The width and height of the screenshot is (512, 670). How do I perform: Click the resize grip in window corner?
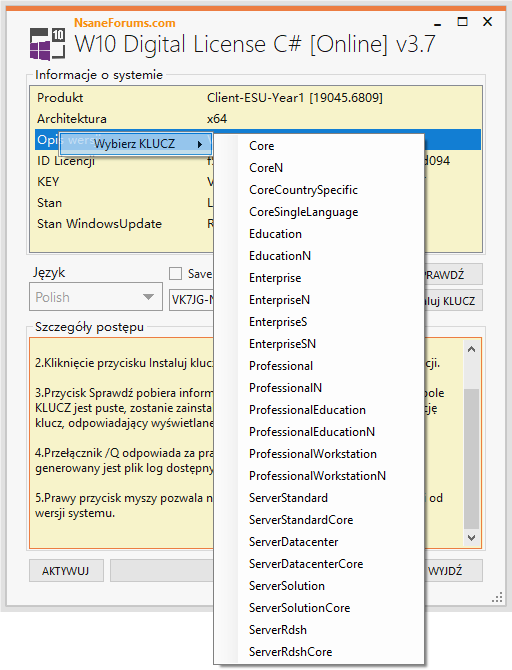tap(497, 597)
